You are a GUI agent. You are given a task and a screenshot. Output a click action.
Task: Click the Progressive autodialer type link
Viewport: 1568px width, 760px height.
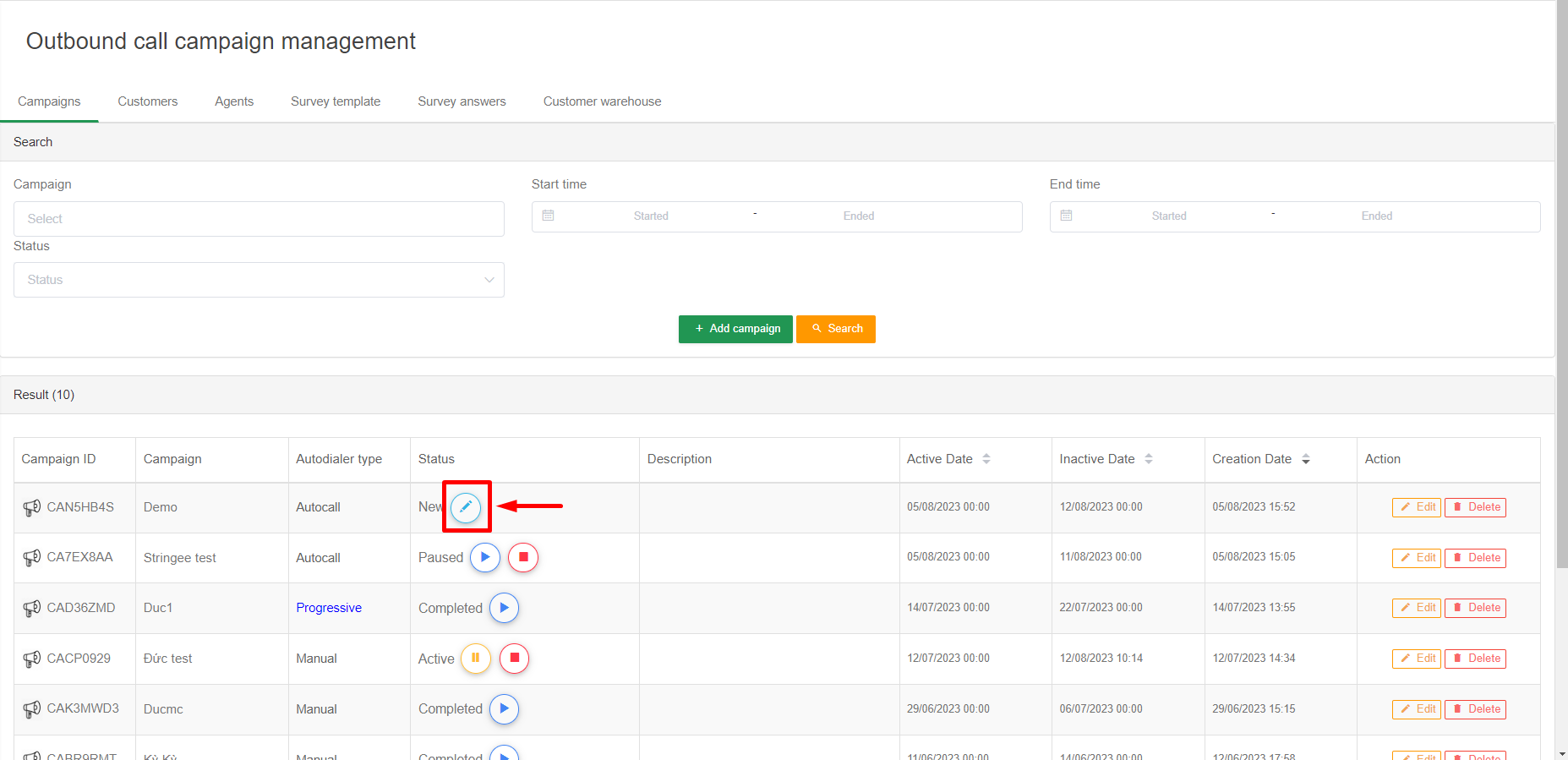329,608
